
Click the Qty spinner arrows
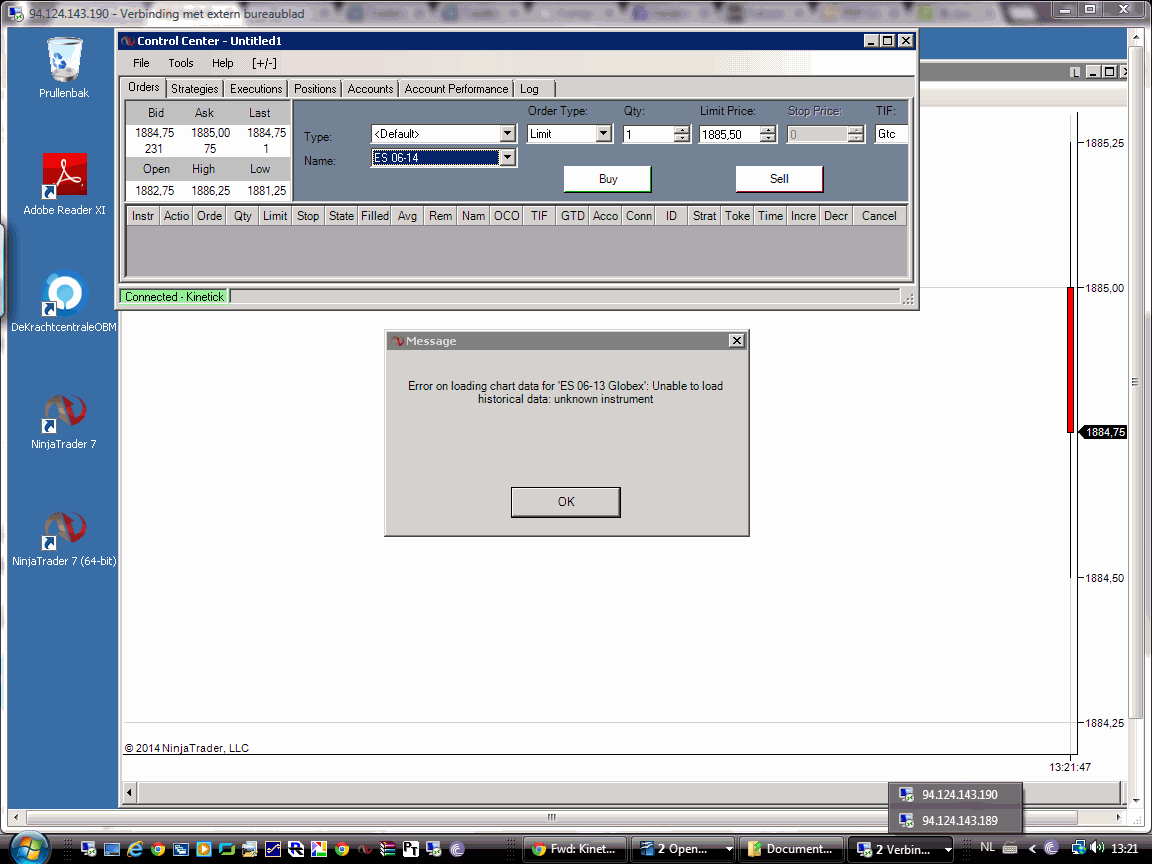682,134
